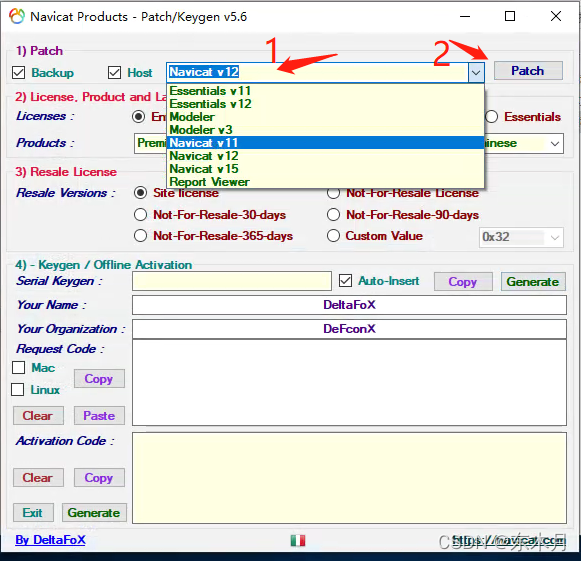Click inside the Activation Code text area

point(349,478)
